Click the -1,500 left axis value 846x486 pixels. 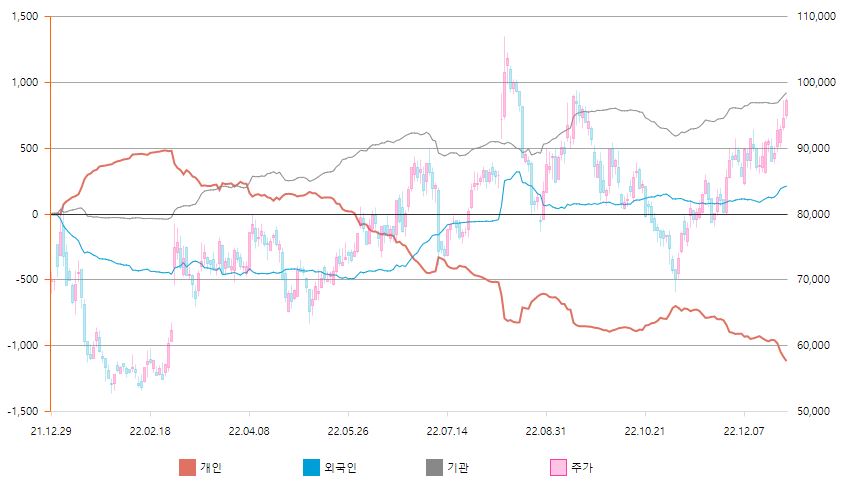pos(21,411)
